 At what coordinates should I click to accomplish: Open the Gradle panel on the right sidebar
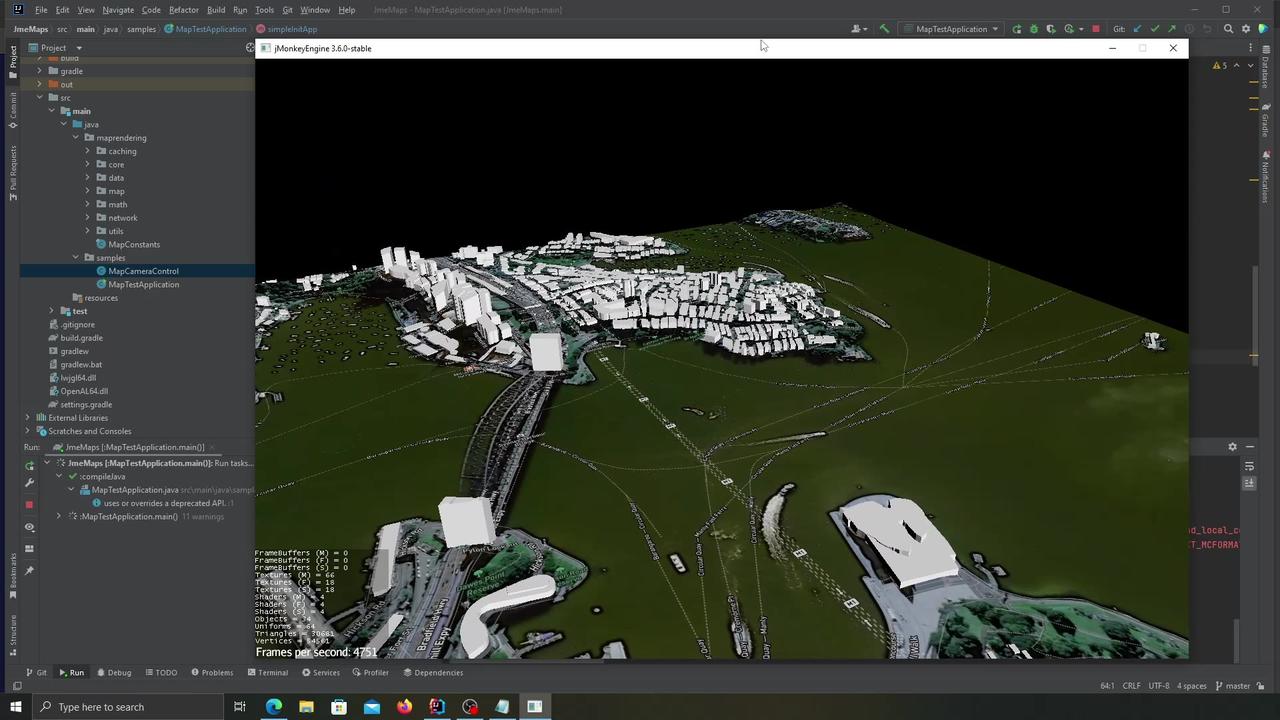point(1264,121)
